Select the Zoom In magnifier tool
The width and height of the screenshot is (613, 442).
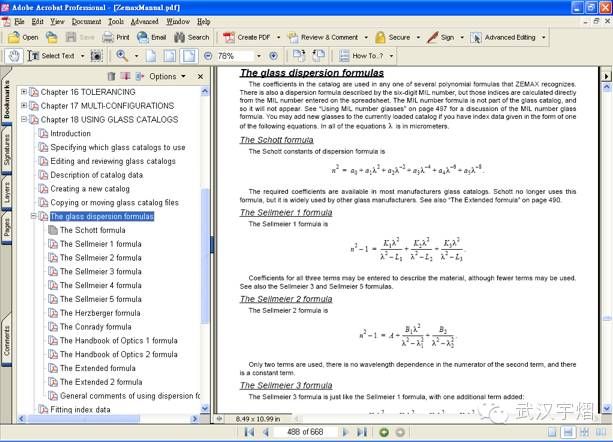(122, 56)
